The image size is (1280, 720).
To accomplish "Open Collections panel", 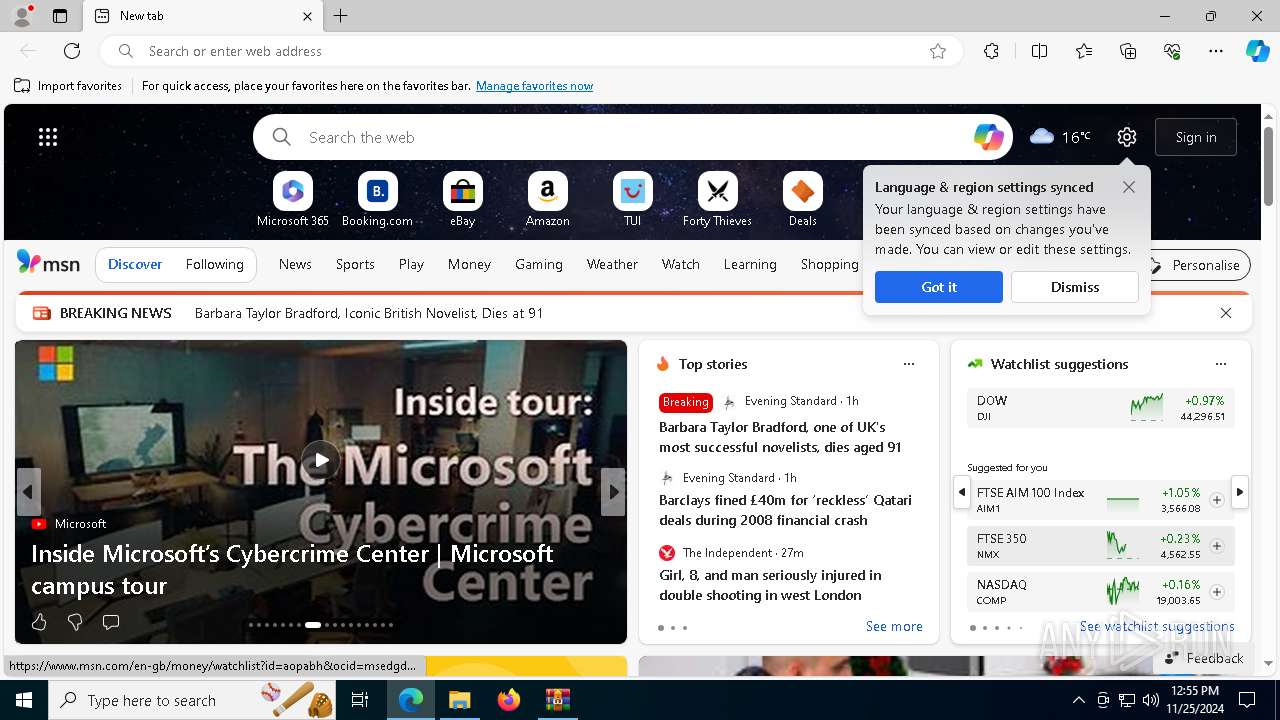I will click(1128, 51).
